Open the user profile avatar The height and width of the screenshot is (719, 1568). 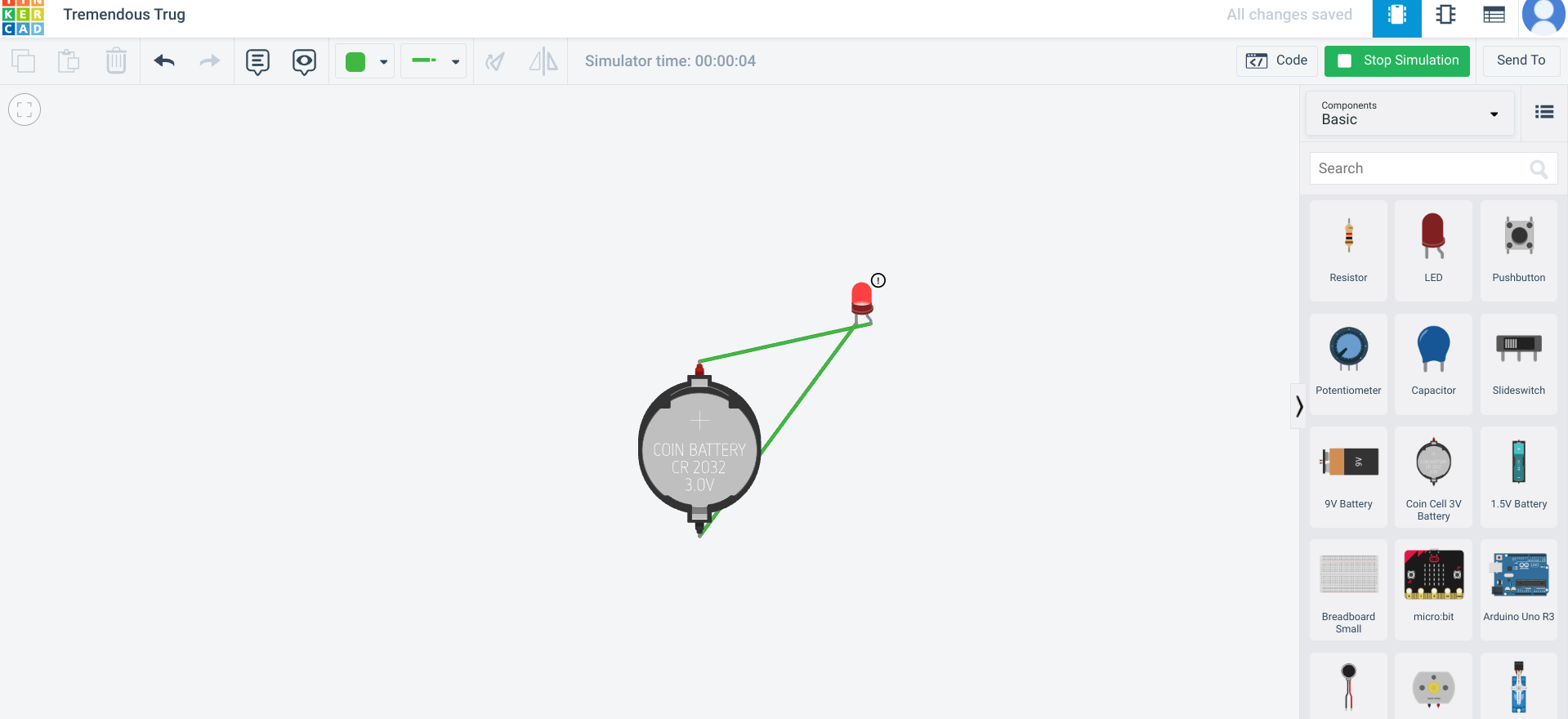click(x=1543, y=16)
